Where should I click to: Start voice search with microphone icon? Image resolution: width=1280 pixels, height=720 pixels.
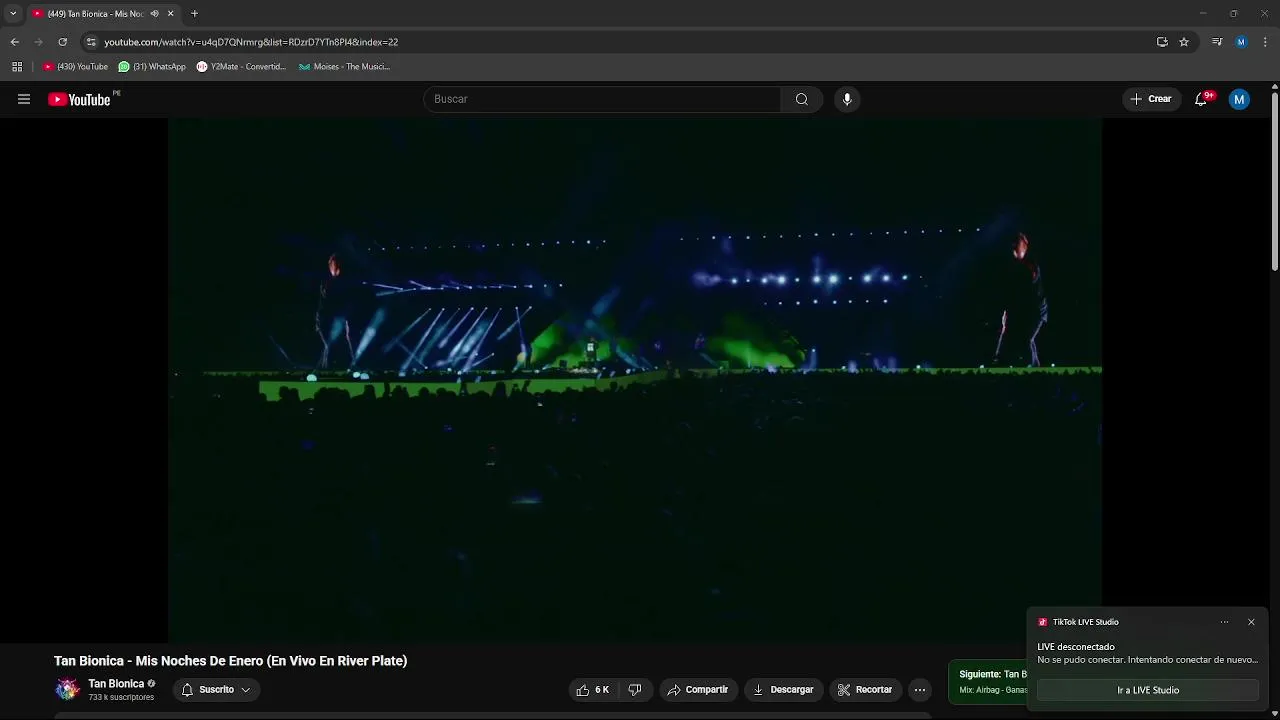(x=847, y=99)
